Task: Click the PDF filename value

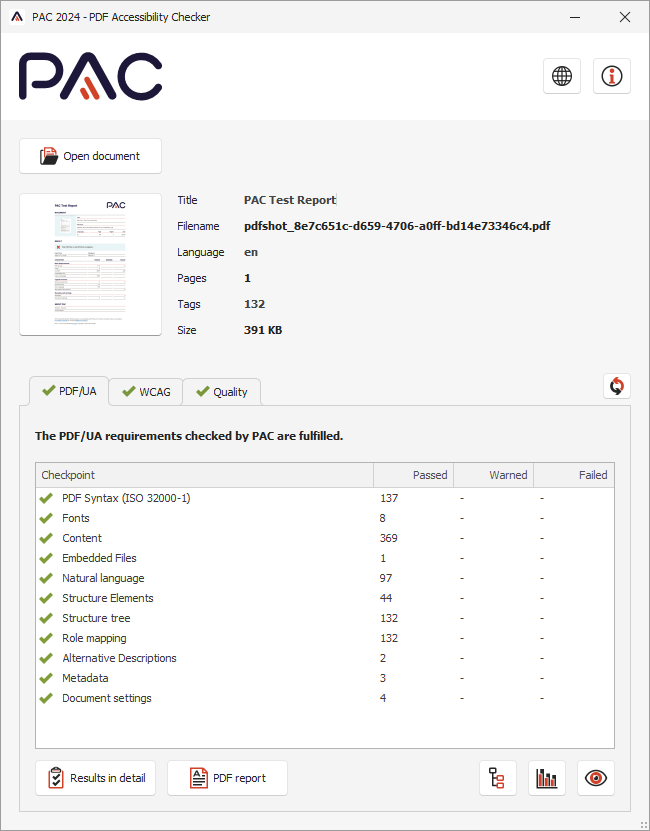Action: tap(397, 226)
